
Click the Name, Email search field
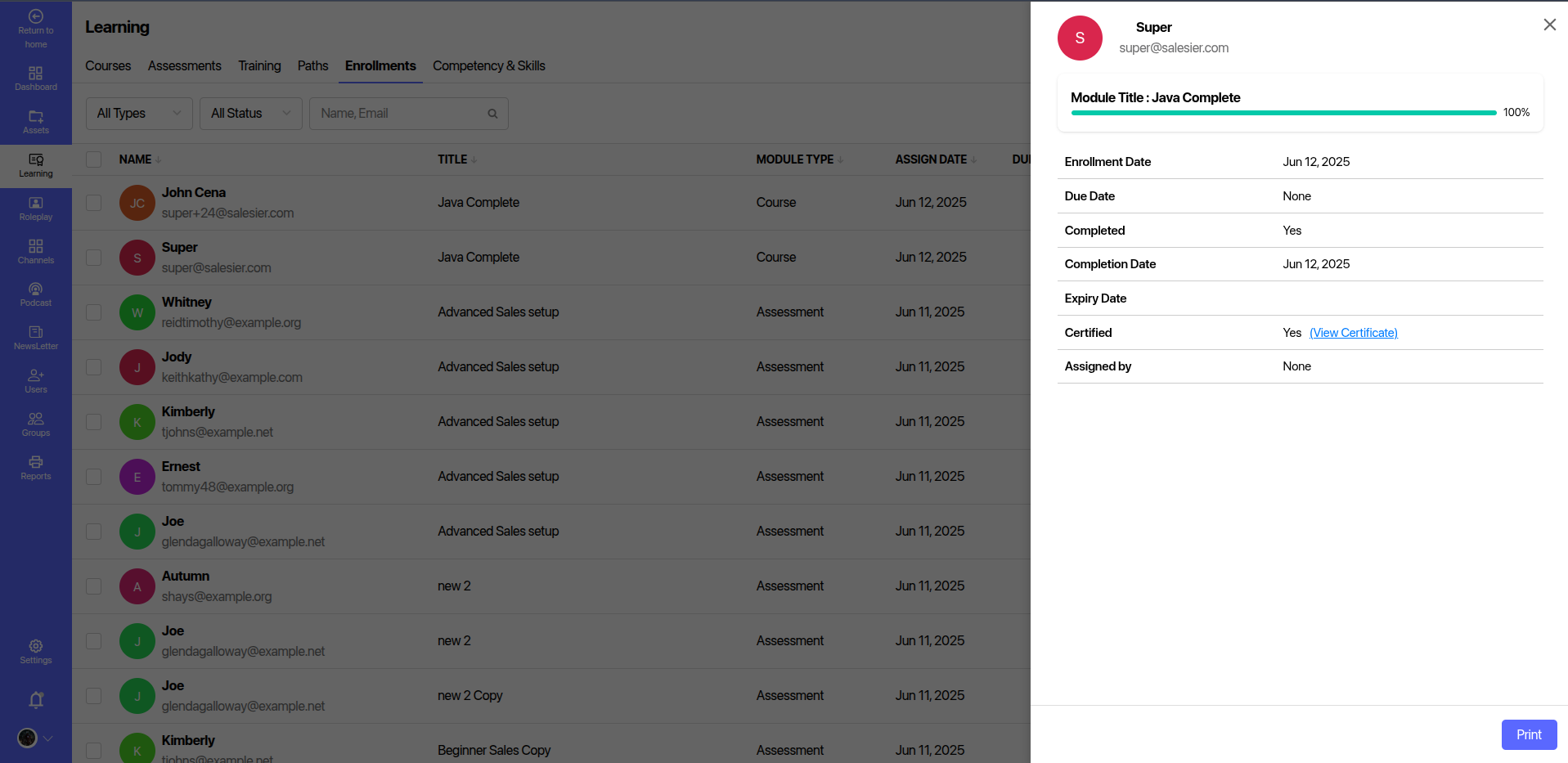(x=401, y=114)
